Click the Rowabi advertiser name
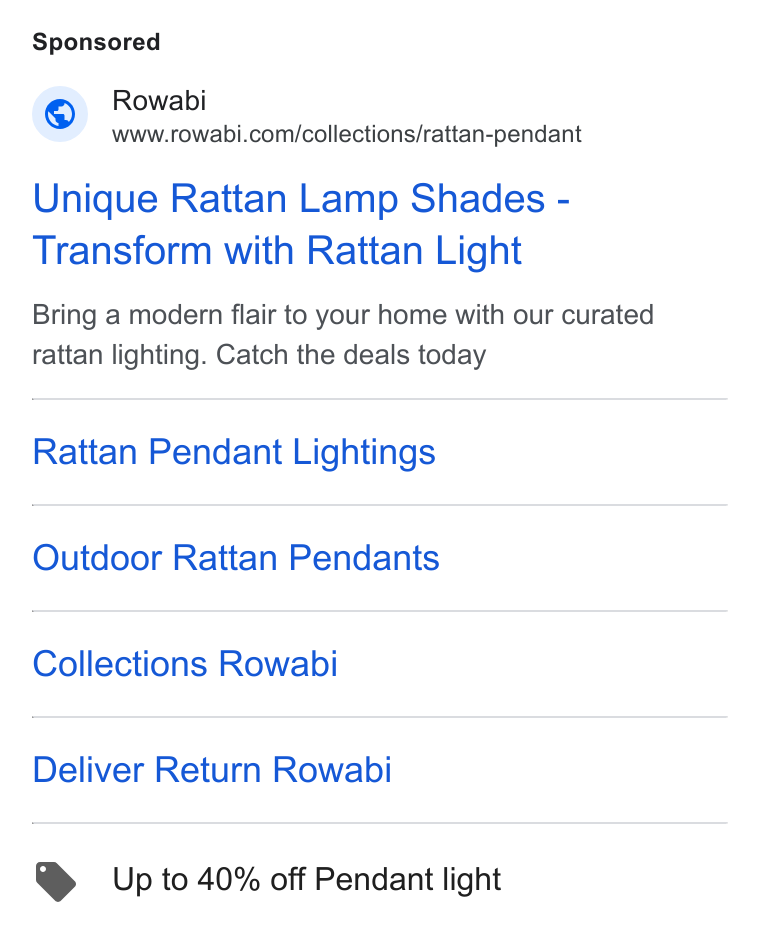The height and width of the screenshot is (940, 760). (159, 101)
